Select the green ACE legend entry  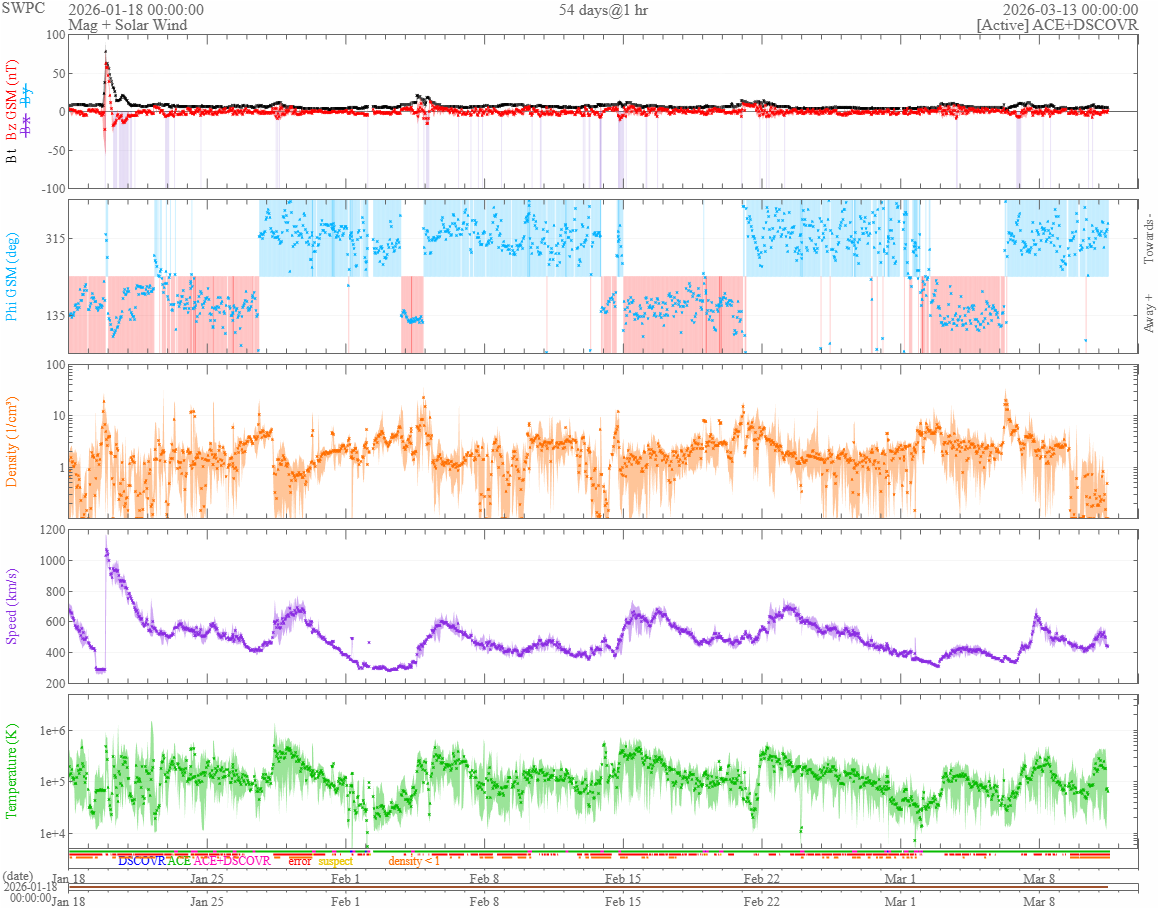(x=179, y=861)
